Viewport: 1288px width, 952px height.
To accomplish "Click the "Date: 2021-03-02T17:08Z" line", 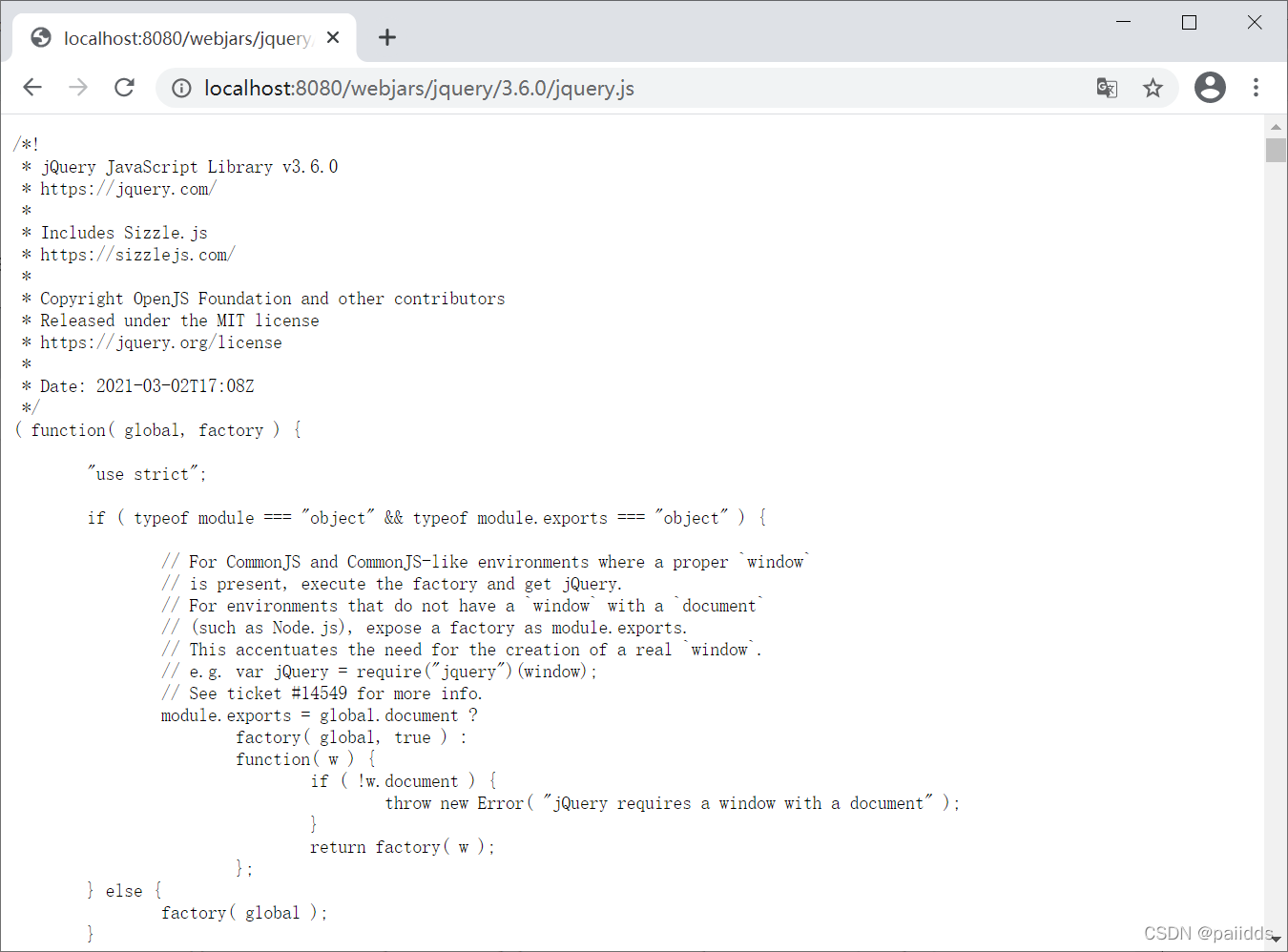I will [x=147, y=386].
